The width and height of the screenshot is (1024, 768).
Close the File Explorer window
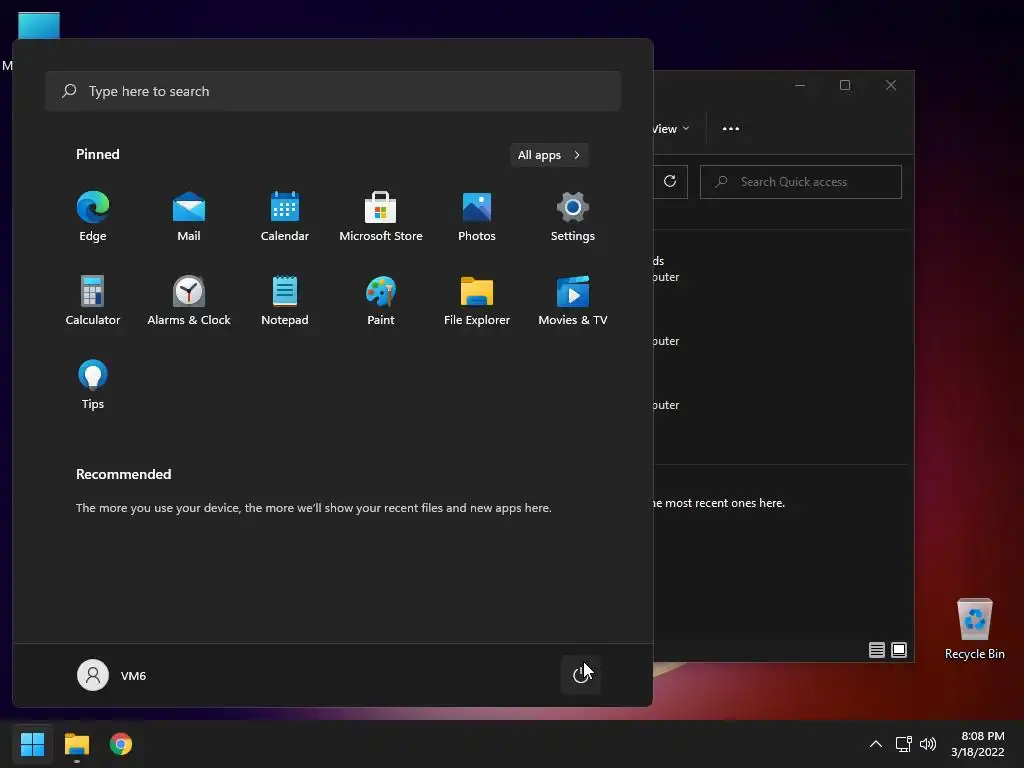click(891, 85)
